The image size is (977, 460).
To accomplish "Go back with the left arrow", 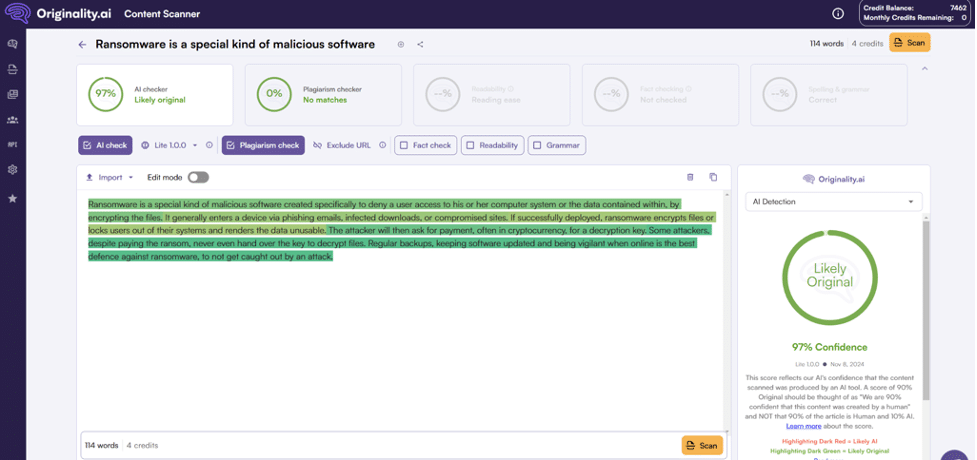I will coord(82,44).
